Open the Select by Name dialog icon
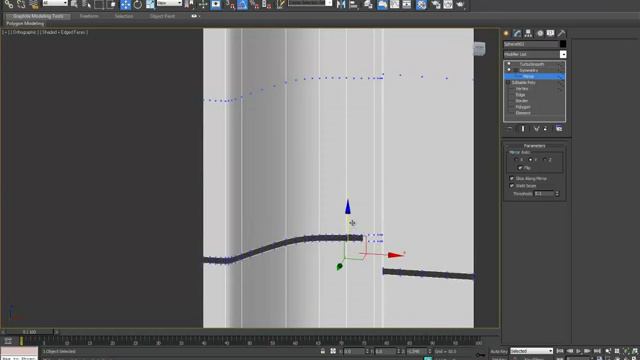This screenshot has height=360, width=640. [x=87, y=4]
